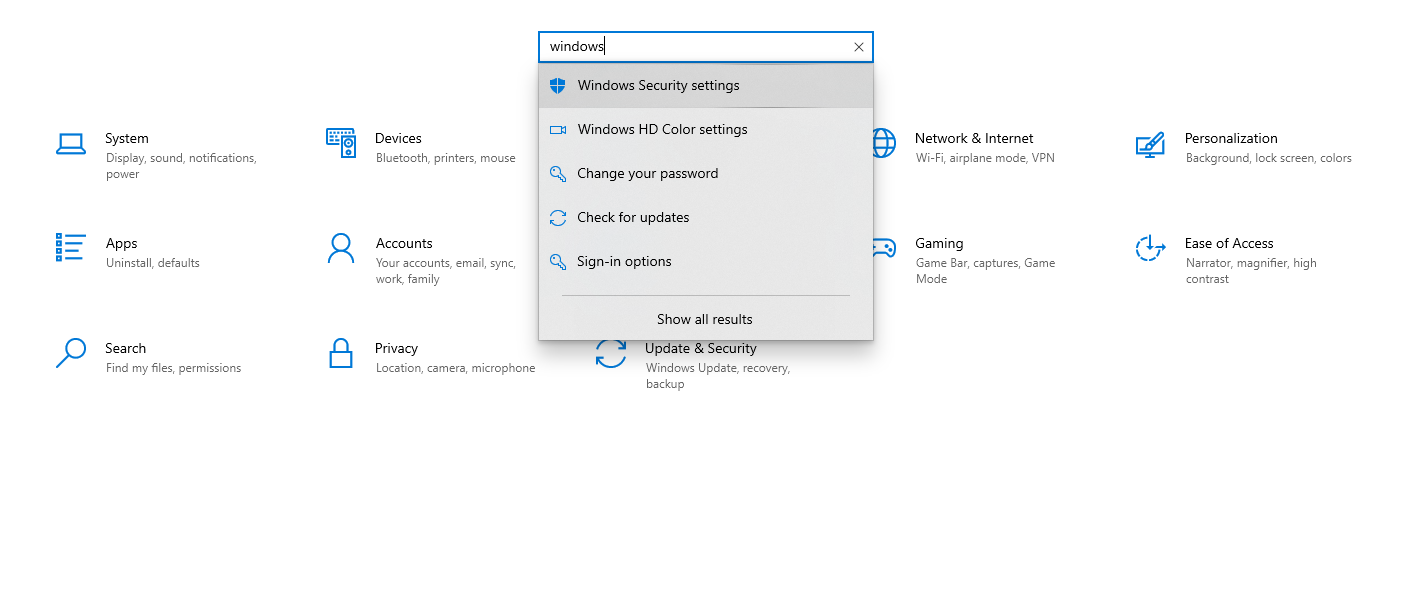Click 'Display, sound, notifications, power' description
The image size is (1425, 598).
click(181, 167)
